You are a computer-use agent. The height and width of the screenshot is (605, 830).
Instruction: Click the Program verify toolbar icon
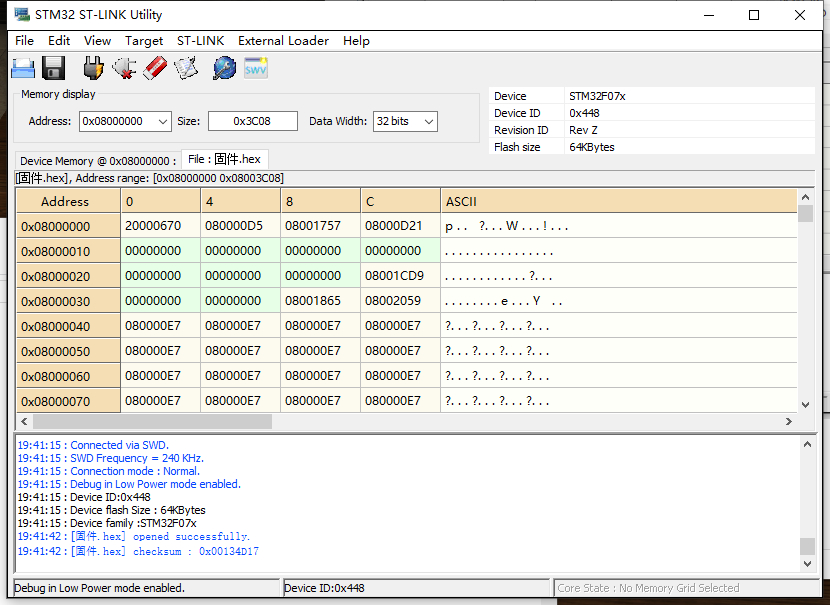186,68
